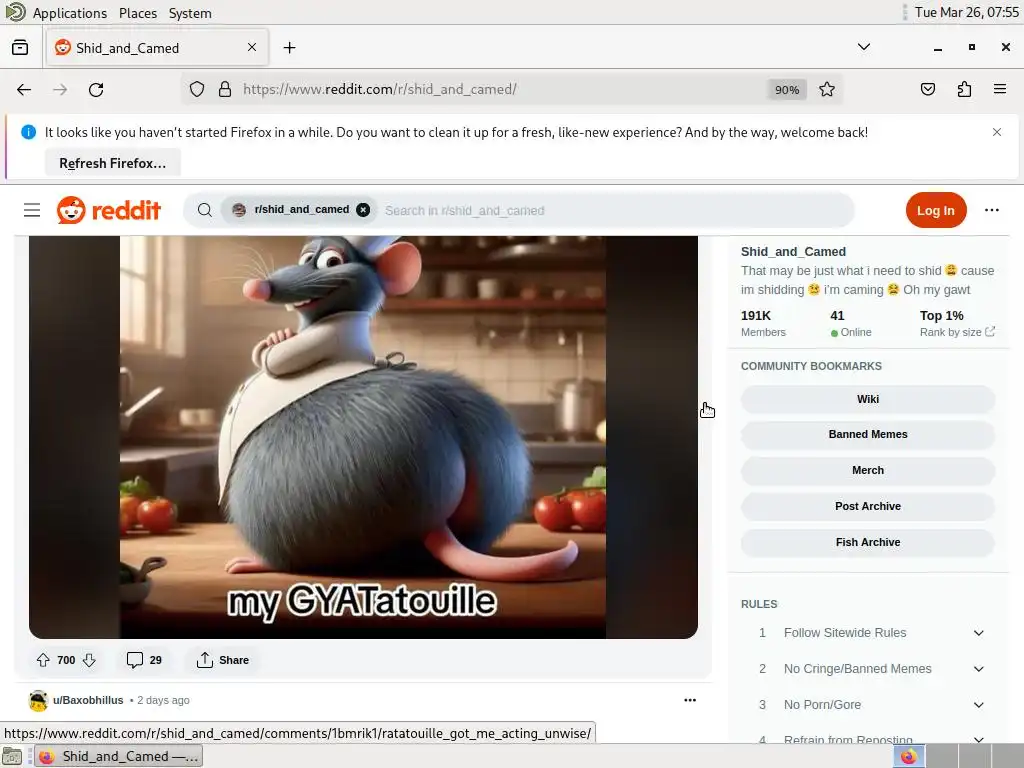Open the overflow menu on u/Baxobhillus post
Image resolution: width=1024 pixels, height=768 pixels.
click(x=690, y=700)
